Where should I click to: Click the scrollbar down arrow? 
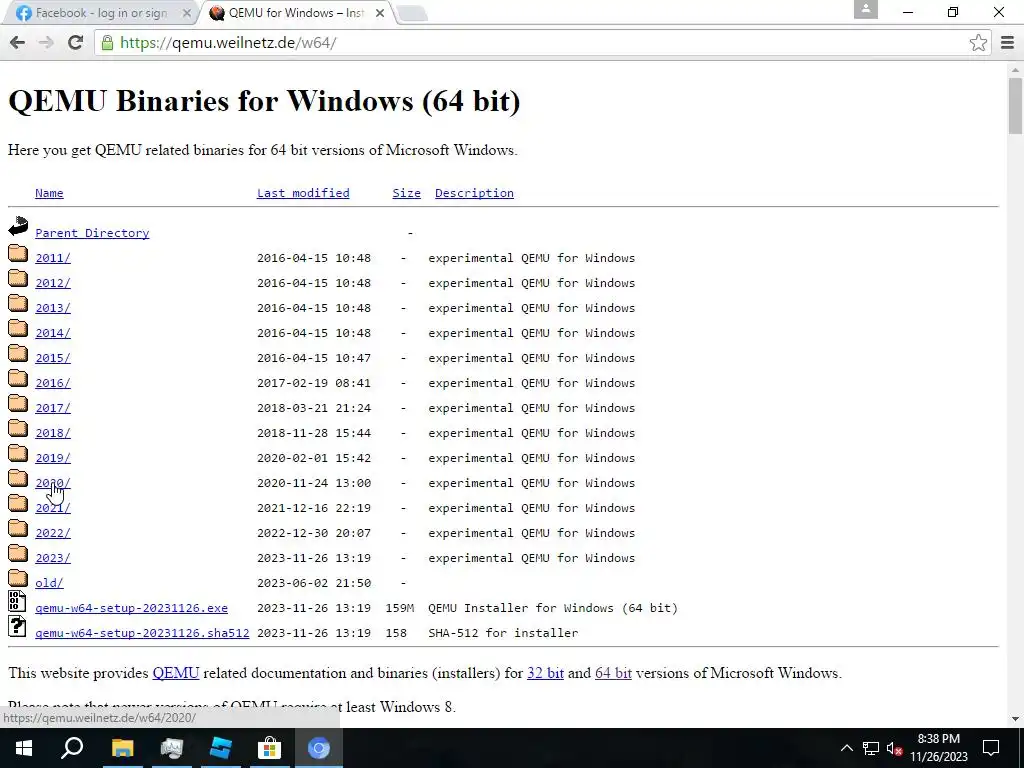[x=1016, y=719]
